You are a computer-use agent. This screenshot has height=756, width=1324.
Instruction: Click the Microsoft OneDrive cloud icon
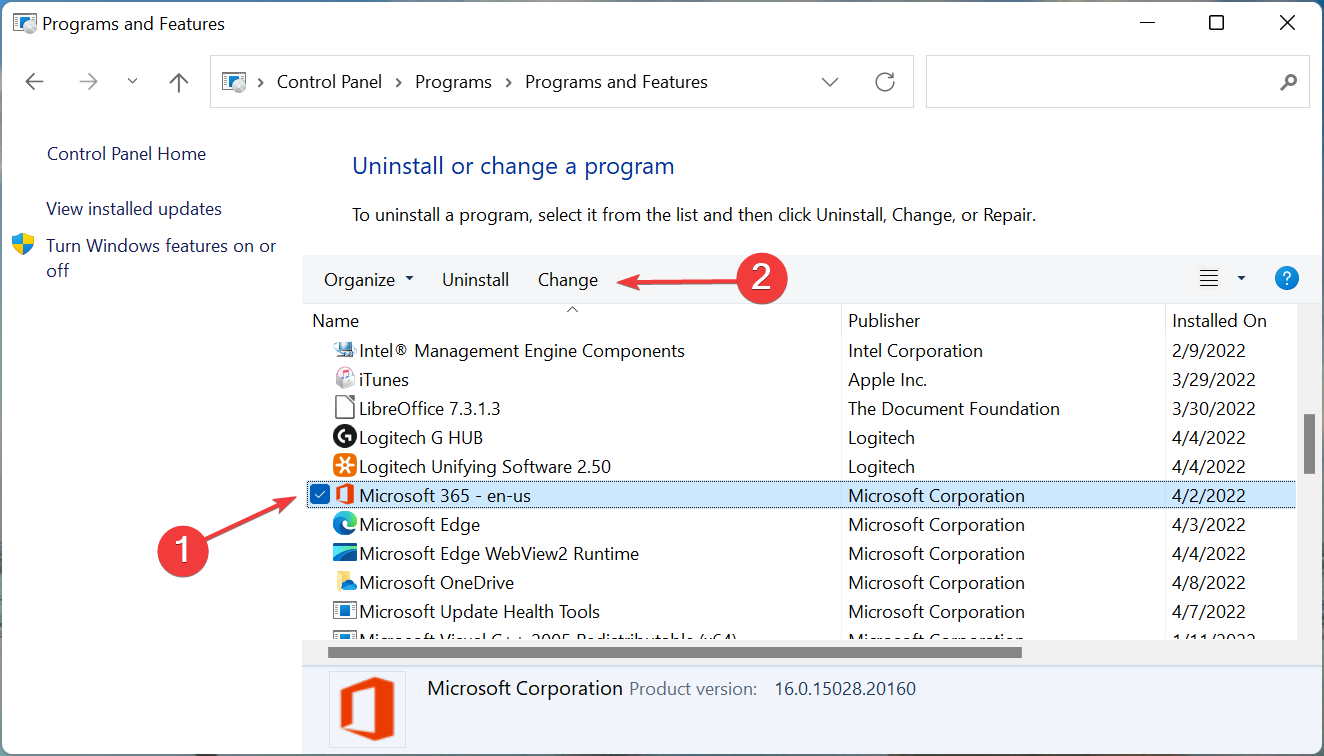tap(343, 581)
